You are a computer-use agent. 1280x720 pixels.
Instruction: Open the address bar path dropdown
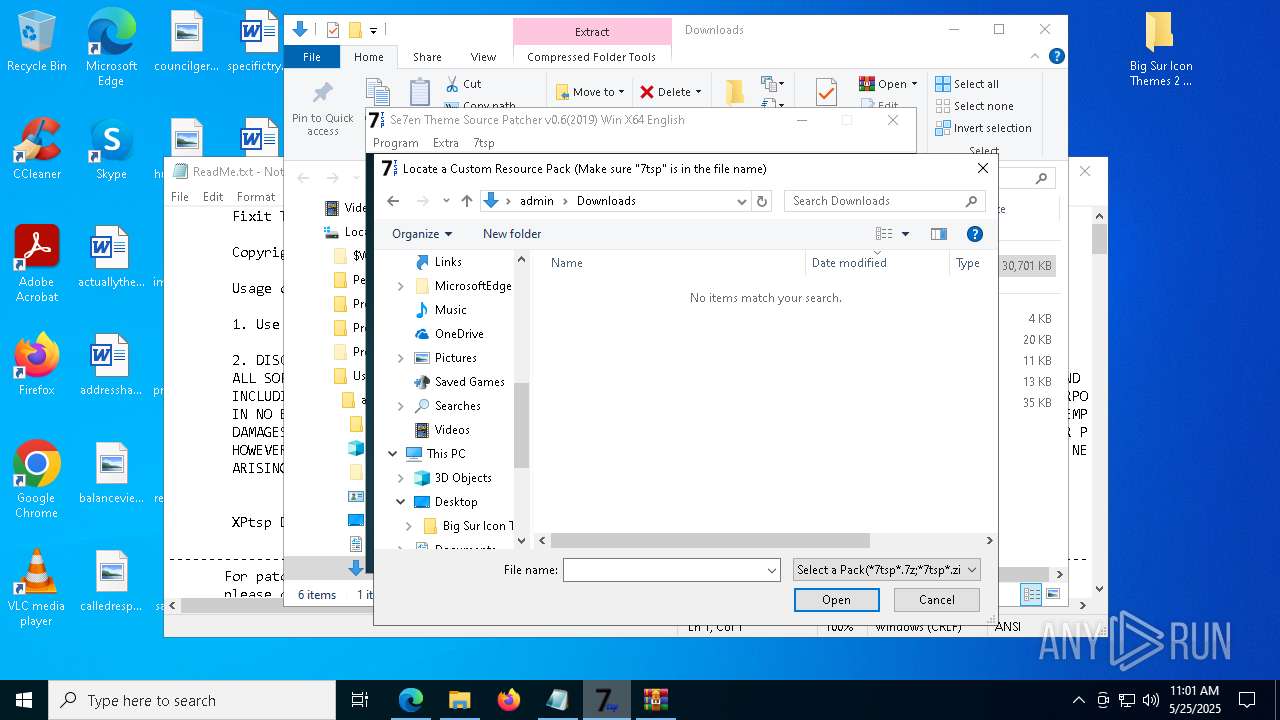(741, 201)
